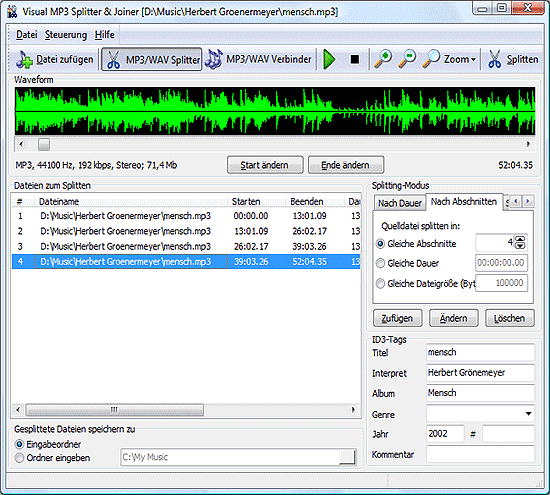Select split row 3 starting at 26:02.17

click(186, 247)
